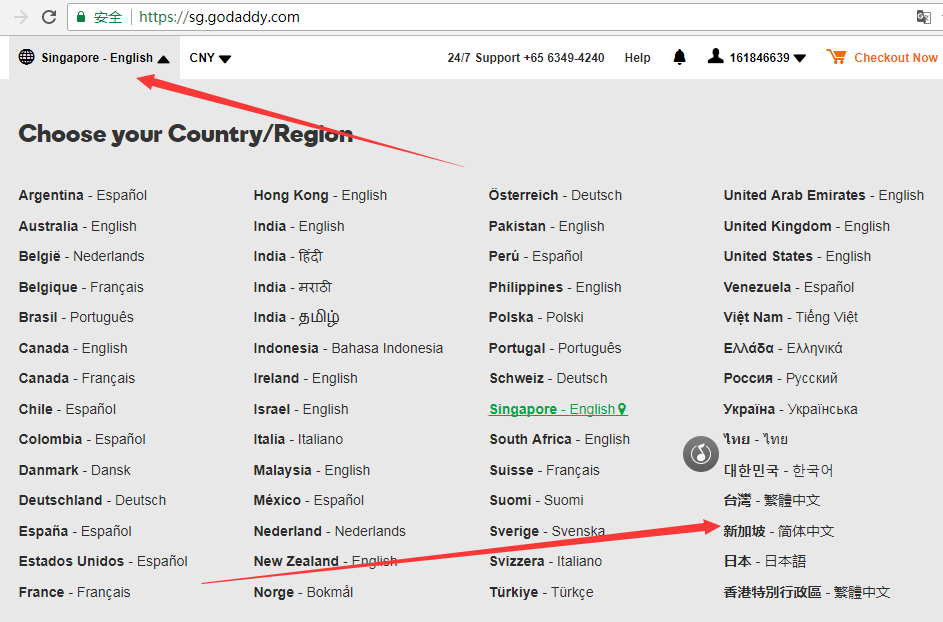
Task: Collapse the Singapore - English region selector
Action: pos(95,58)
